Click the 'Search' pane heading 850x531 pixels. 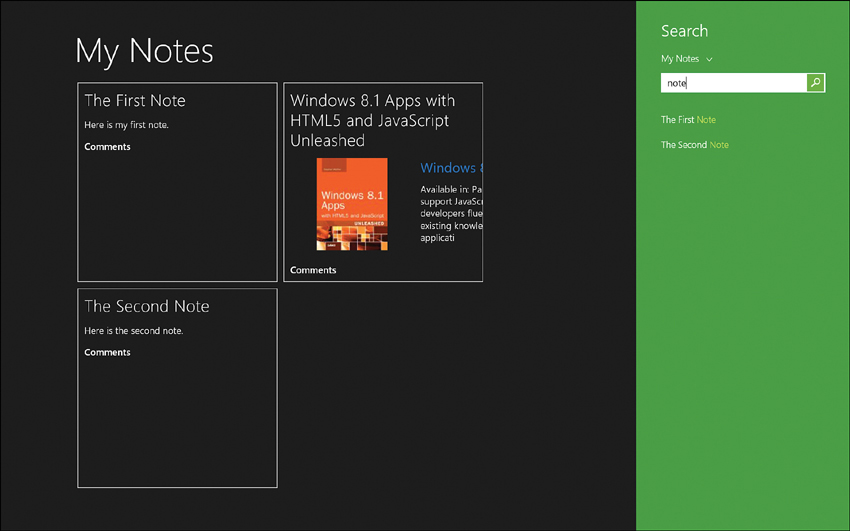click(684, 31)
